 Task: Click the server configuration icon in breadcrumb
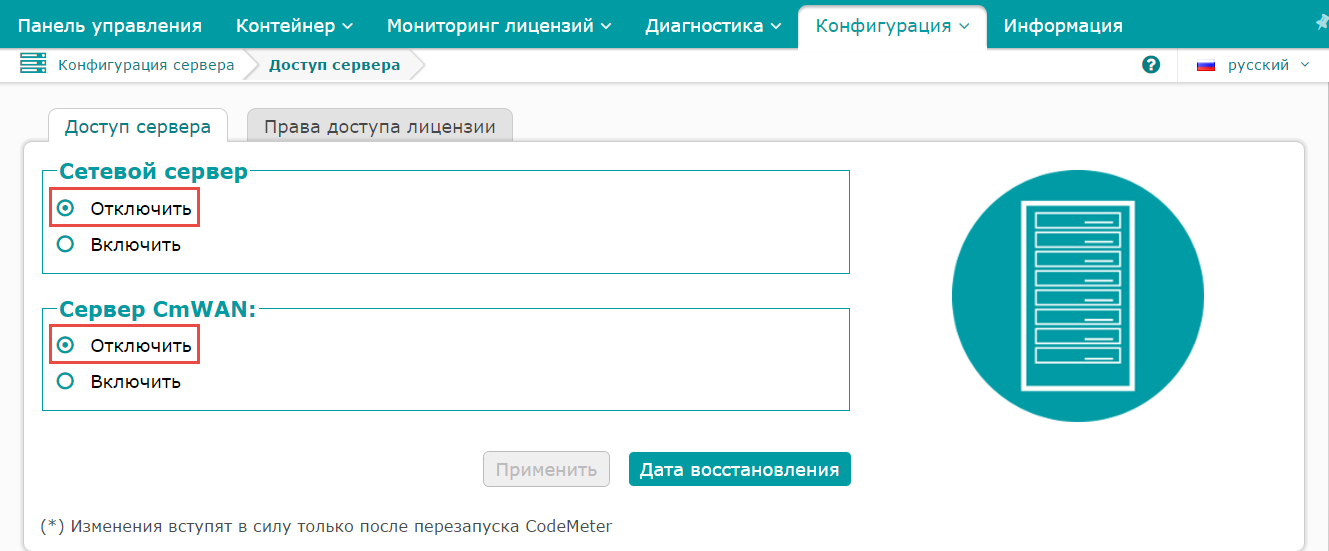[34, 65]
